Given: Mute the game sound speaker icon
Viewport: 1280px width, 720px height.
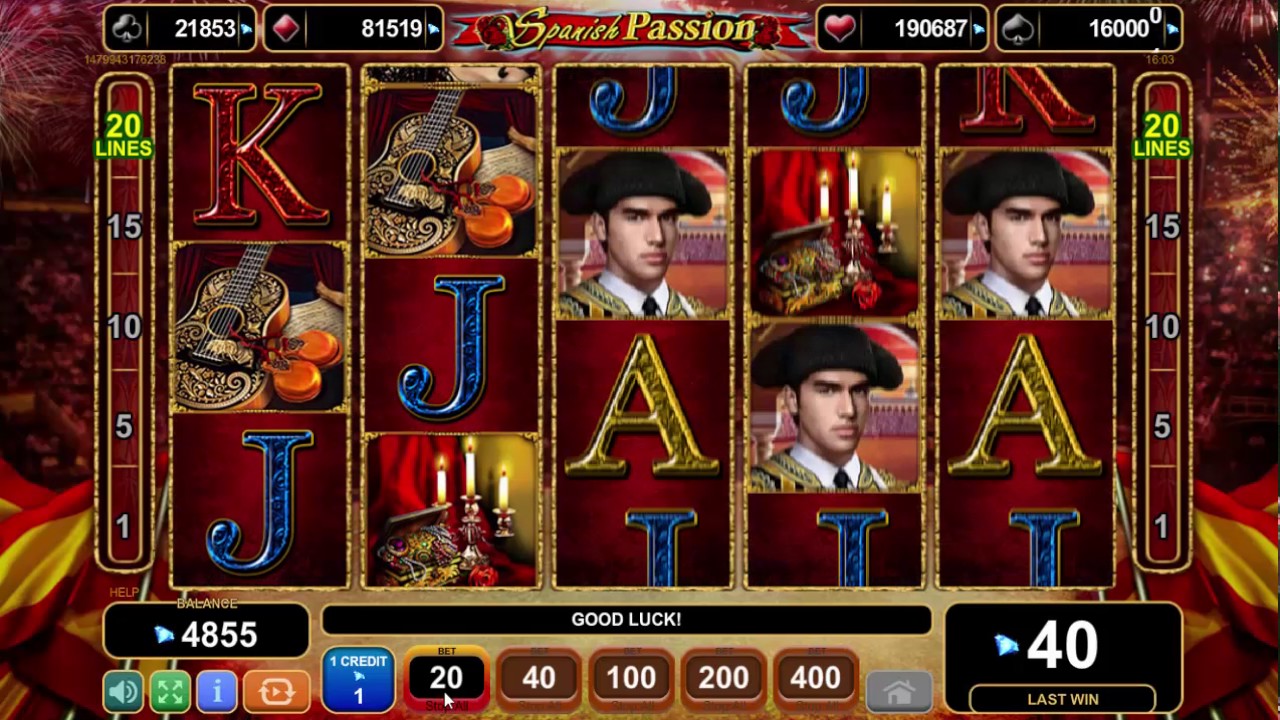Looking at the screenshot, I should [x=124, y=692].
